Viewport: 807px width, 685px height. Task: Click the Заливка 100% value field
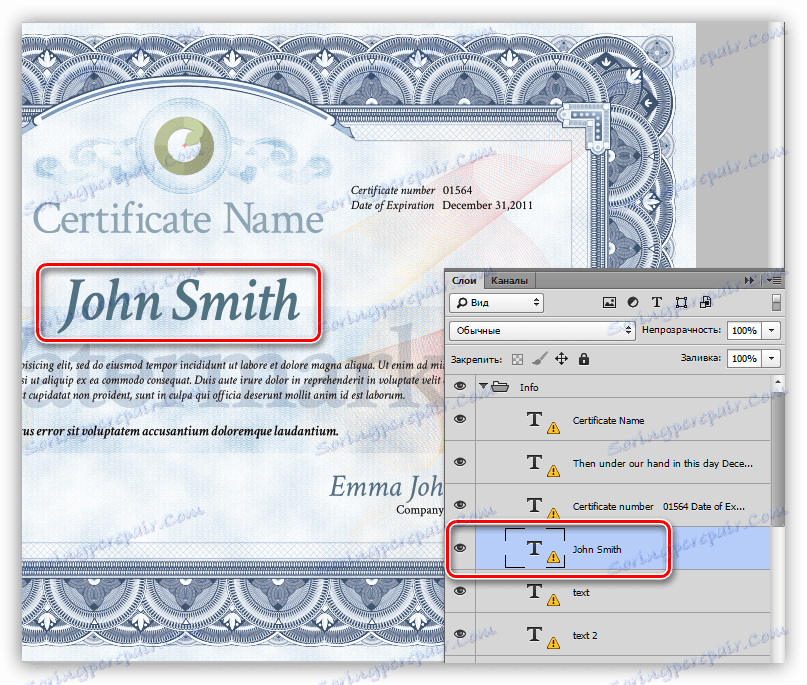[744, 358]
